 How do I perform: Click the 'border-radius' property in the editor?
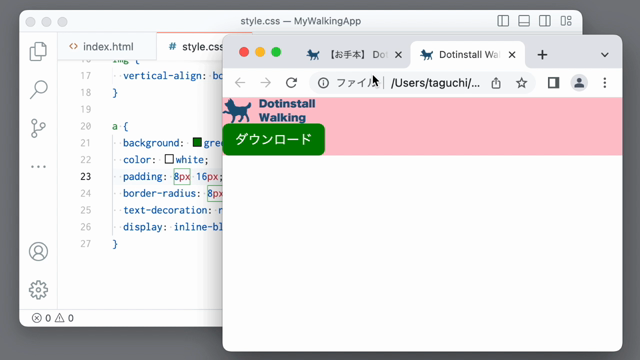160,193
